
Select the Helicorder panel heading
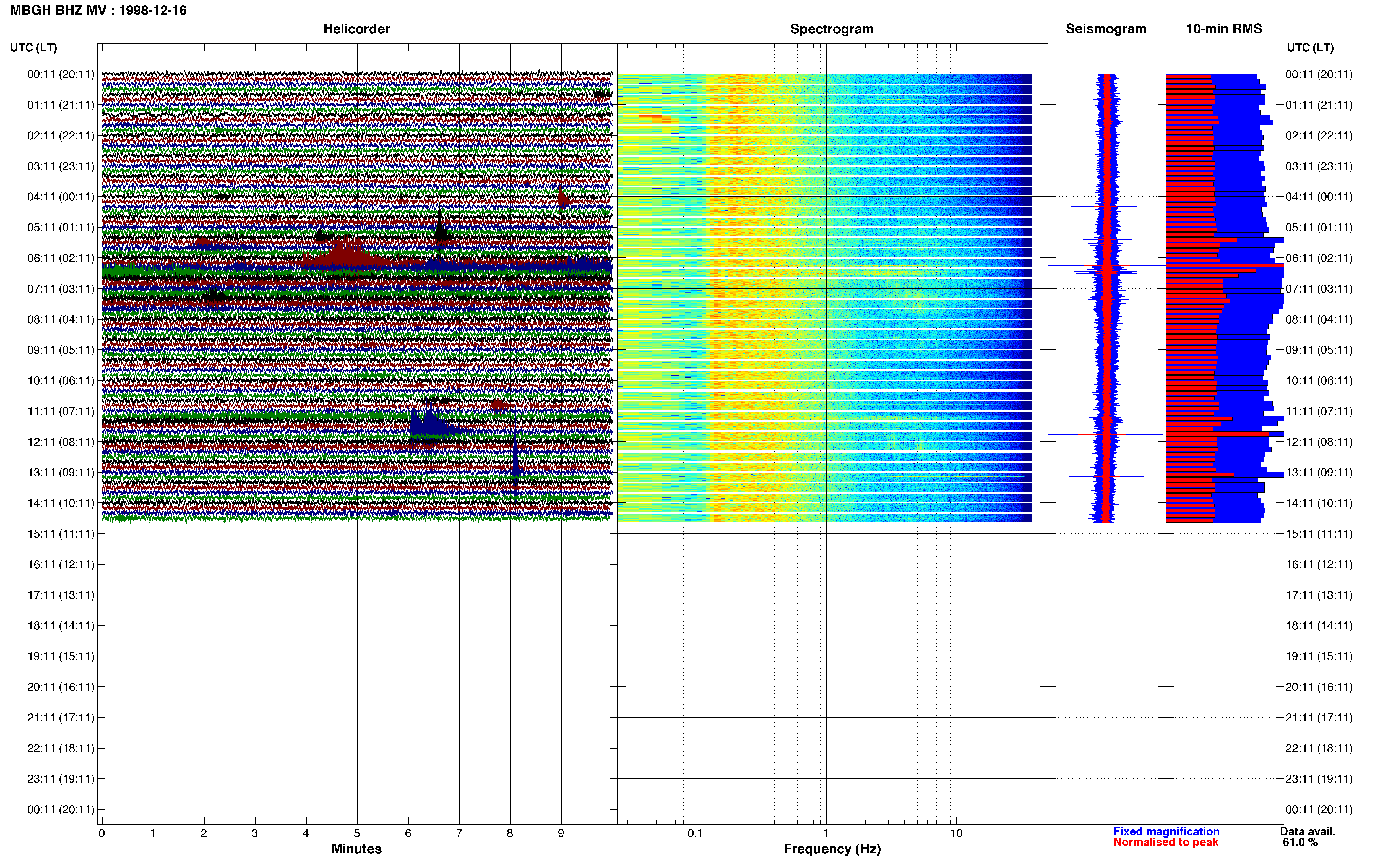click(356, 29)
